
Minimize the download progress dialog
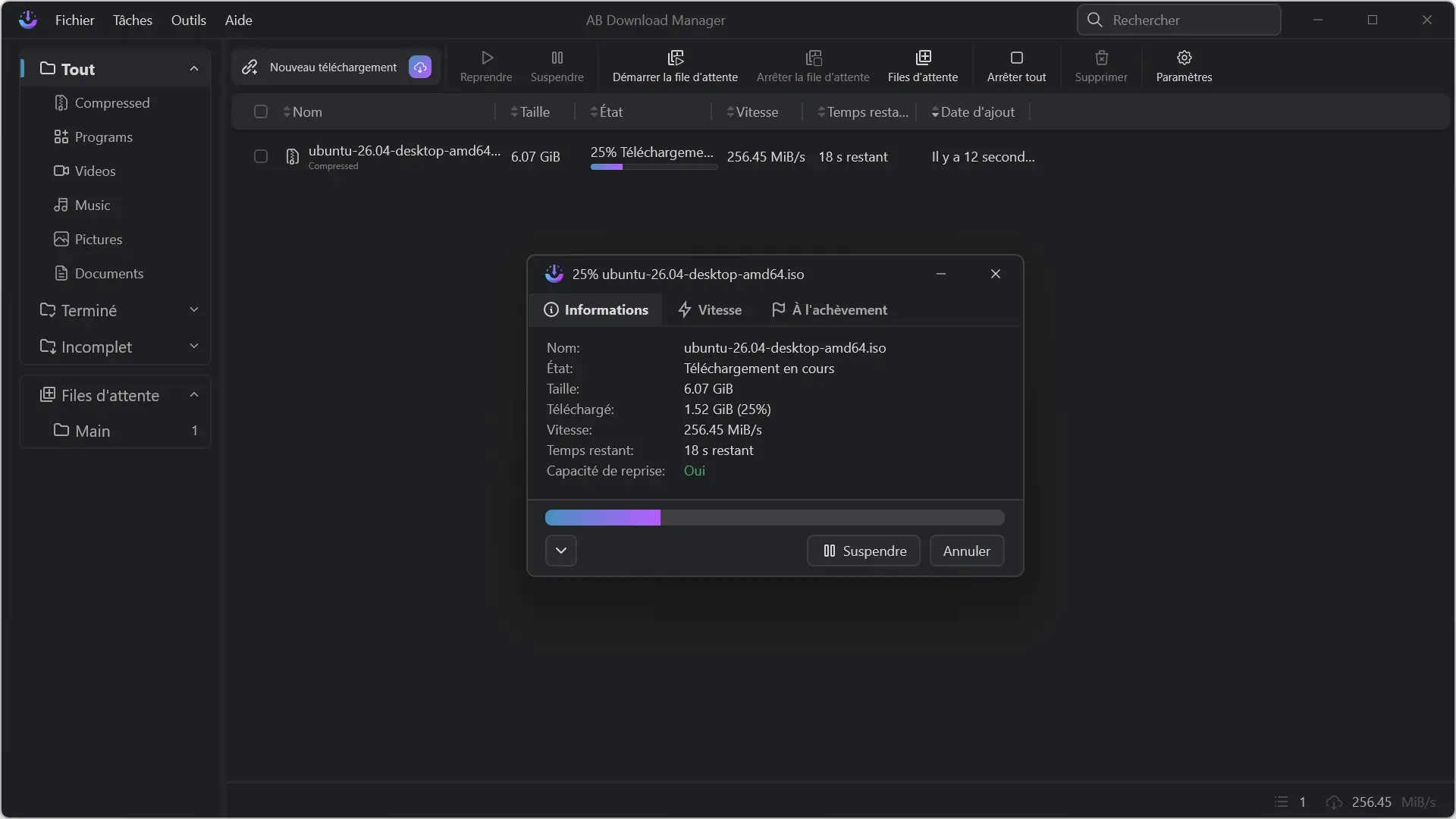point(941,274)
